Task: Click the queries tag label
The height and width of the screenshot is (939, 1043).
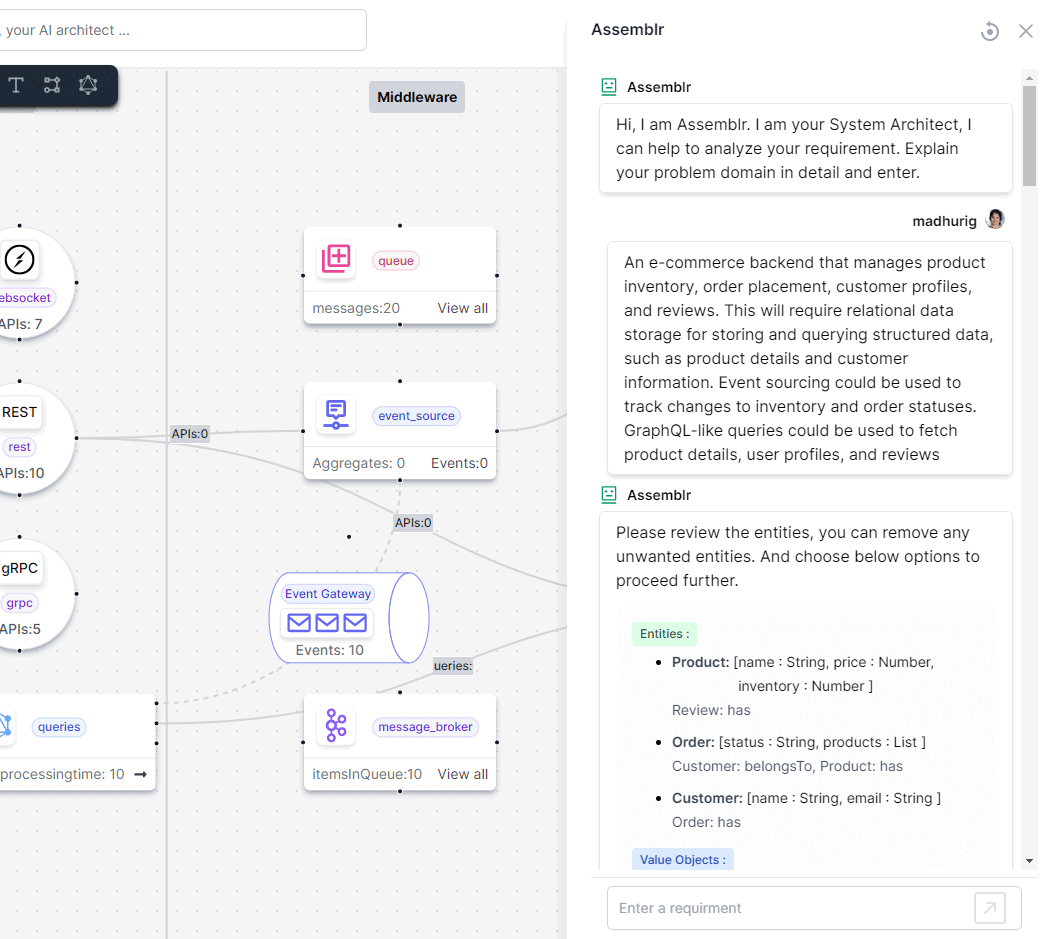Action: [x=59, y=727]
